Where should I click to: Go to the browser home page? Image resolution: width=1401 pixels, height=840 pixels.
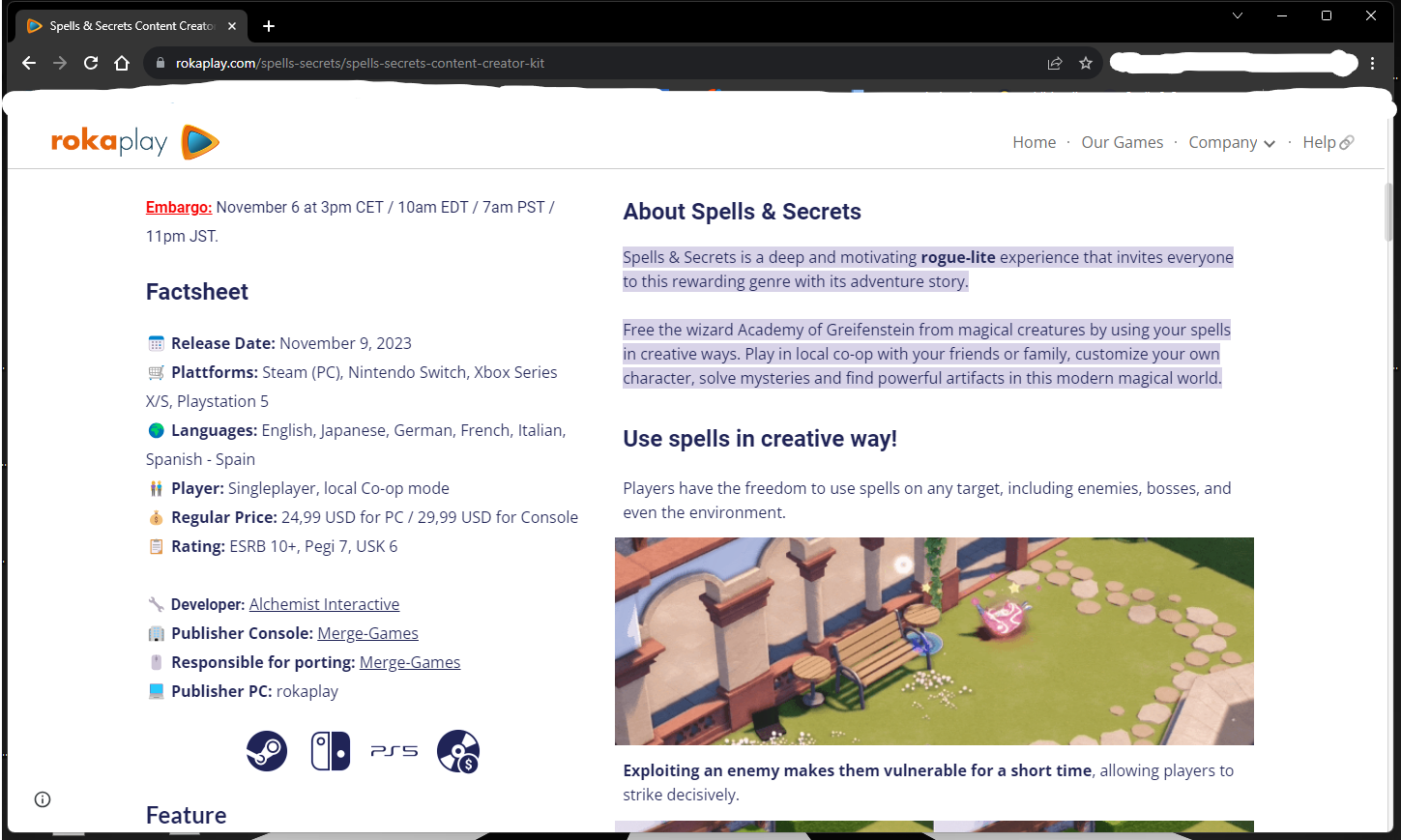click(x=122, y=63)
